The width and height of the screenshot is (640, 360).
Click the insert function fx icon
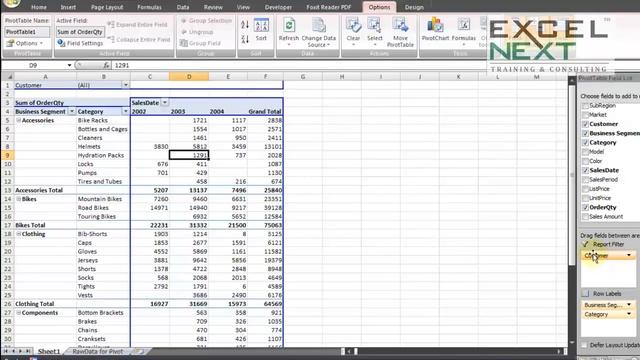coord(106,65)
